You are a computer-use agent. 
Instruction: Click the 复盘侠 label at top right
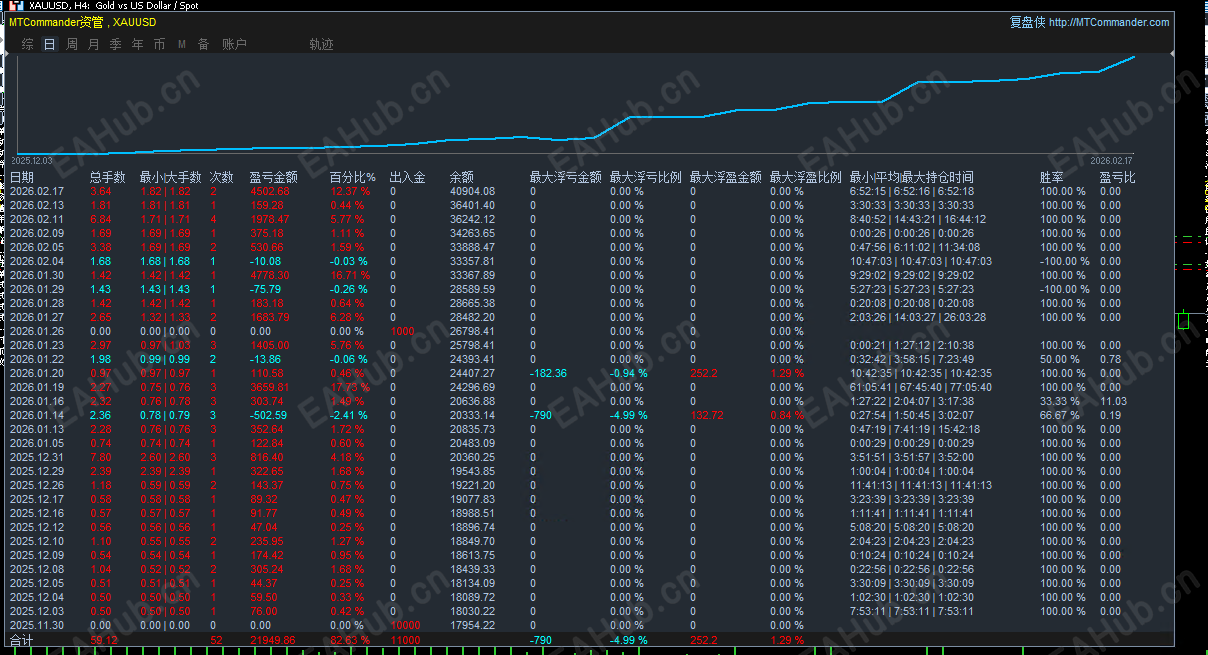[1027, 22]
